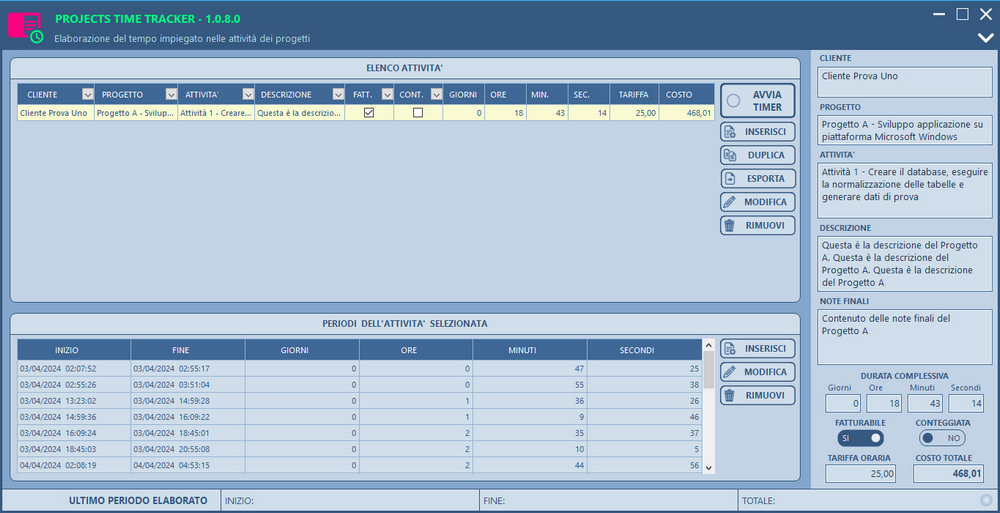Delete the selected period with Rimuovi
This screenshot has width=1000, height=513.
[757, 395]
